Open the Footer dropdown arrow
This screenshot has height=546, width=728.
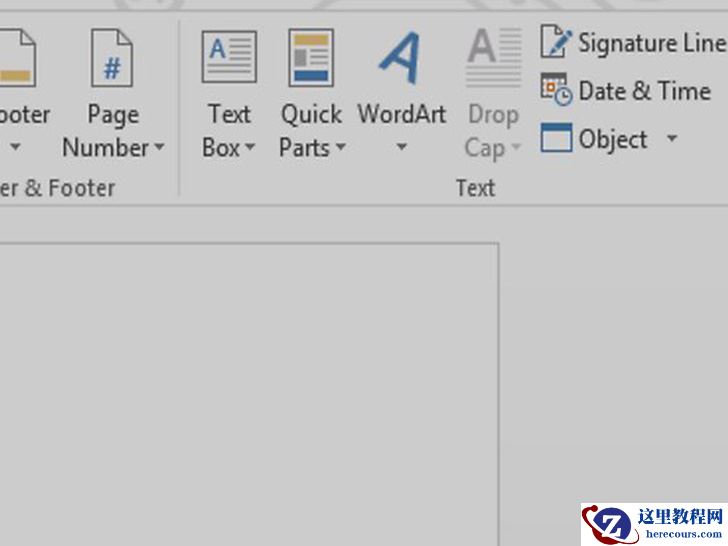[15, 147]
